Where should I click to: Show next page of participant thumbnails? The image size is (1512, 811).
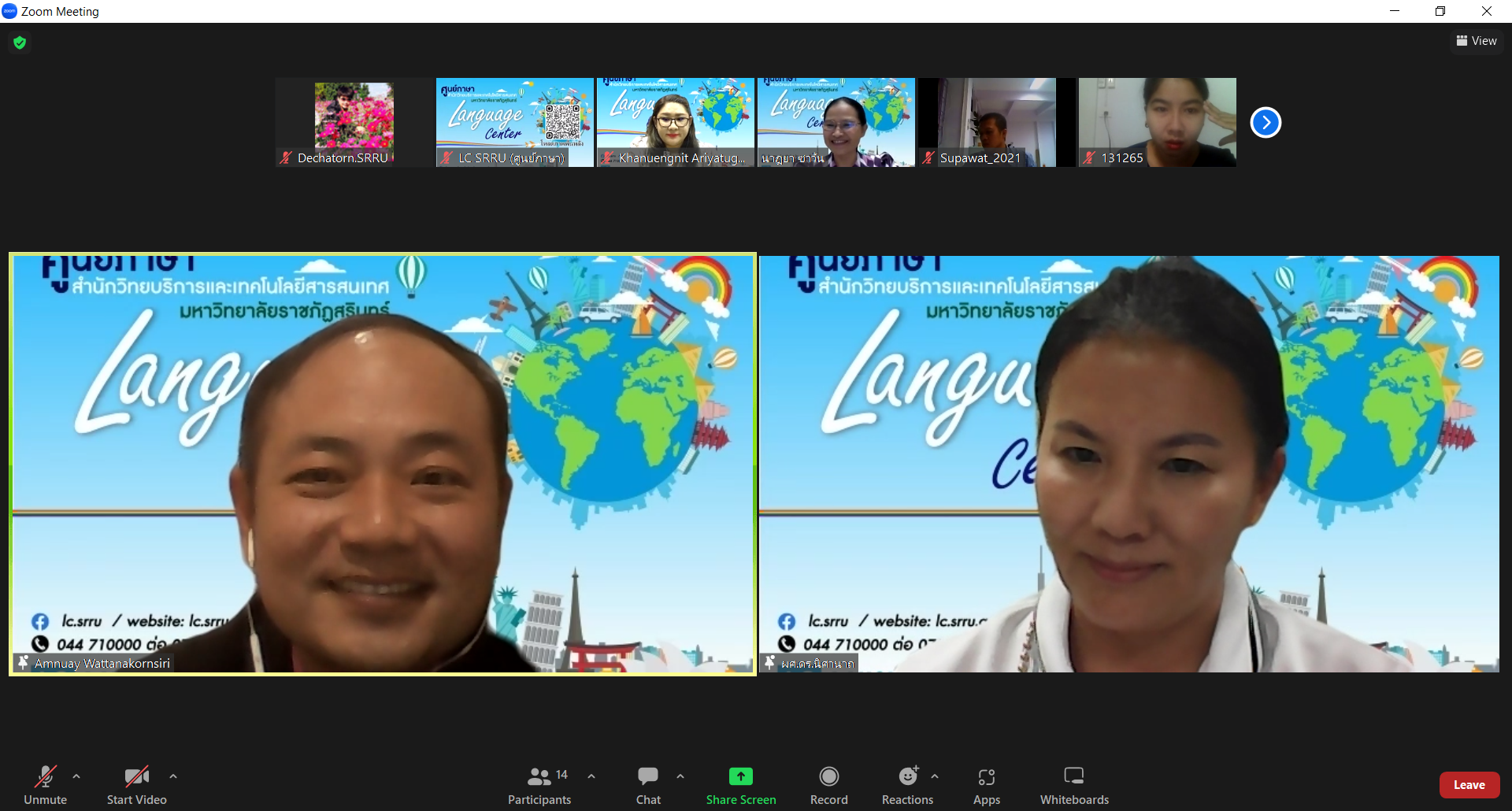pos(1266,122)
